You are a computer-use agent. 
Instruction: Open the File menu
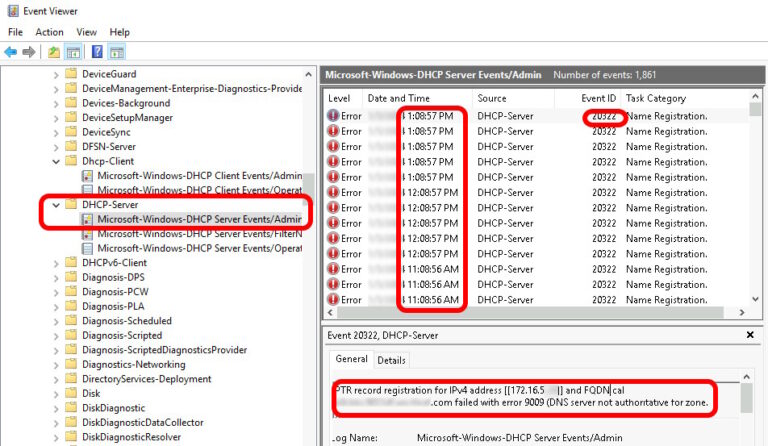15,32
